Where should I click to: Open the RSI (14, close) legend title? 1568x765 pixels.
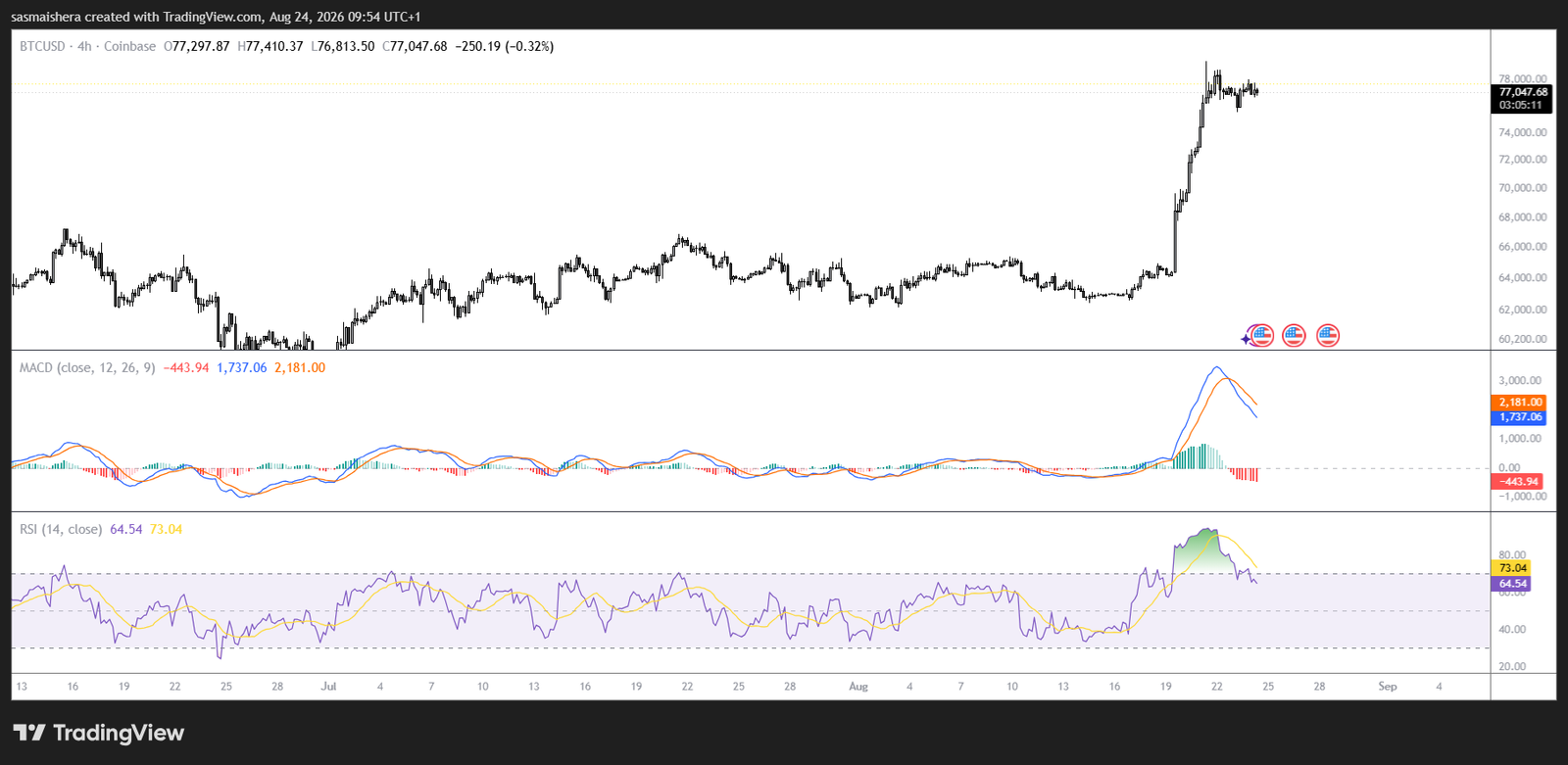pos(61,529)
